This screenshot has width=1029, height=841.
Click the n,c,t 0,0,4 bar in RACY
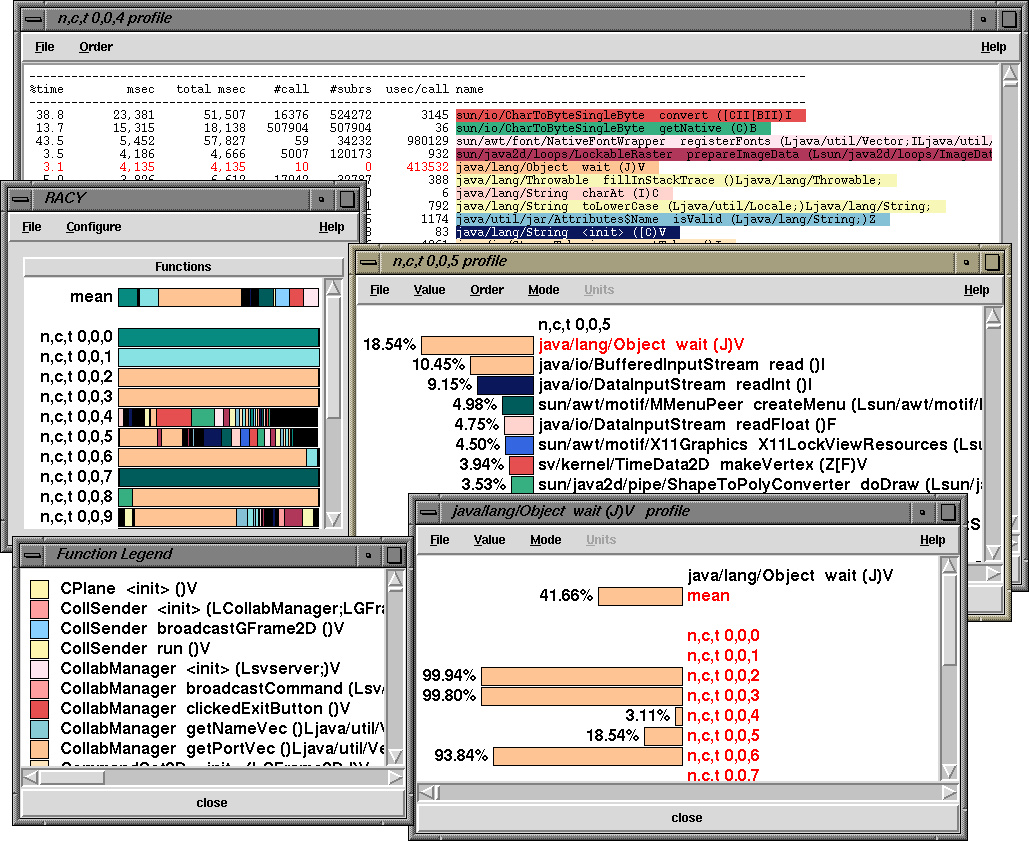tap(219, 417)
